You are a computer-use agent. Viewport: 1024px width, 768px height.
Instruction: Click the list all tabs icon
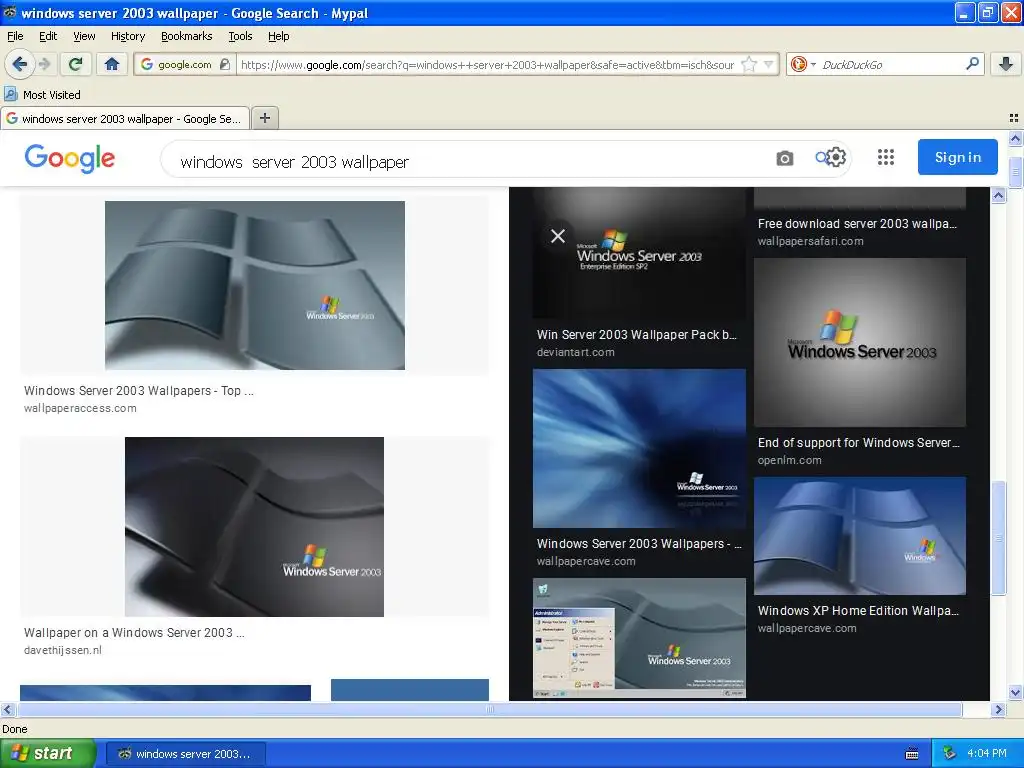1014,118
